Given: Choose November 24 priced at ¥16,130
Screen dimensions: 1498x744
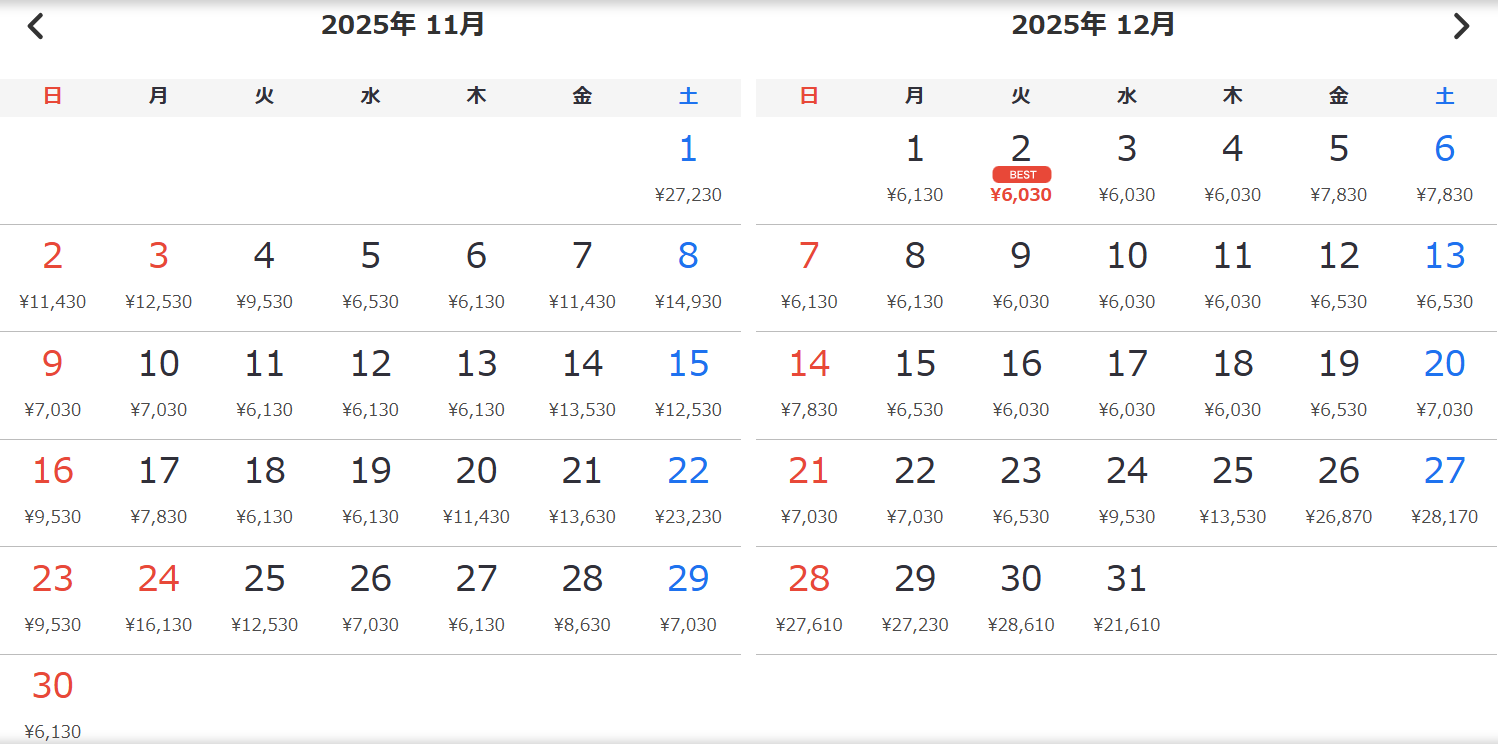Looking at the screenshot, I should 158,599.
